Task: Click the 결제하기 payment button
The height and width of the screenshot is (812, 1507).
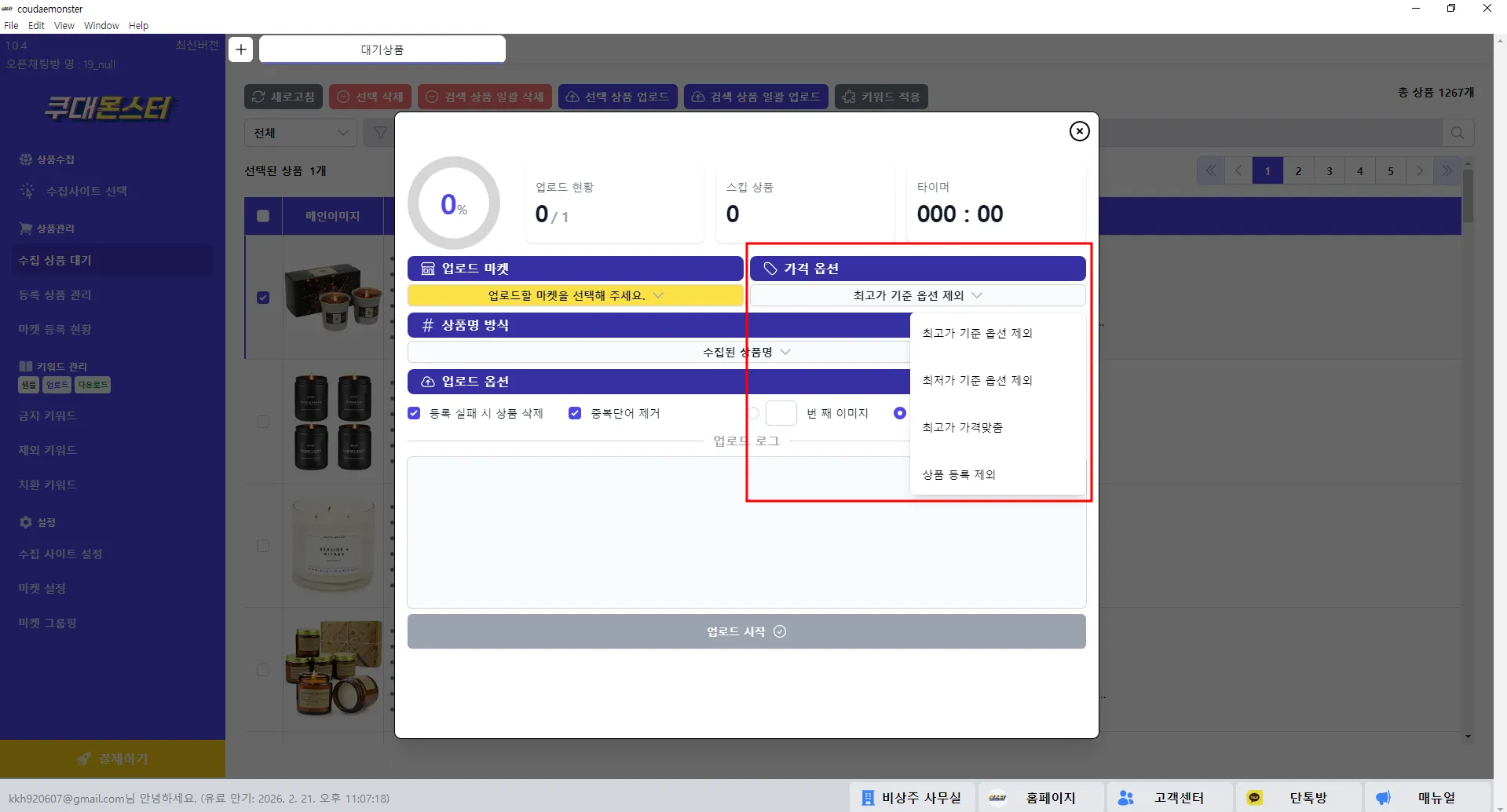Action: (x=112, y=759)
